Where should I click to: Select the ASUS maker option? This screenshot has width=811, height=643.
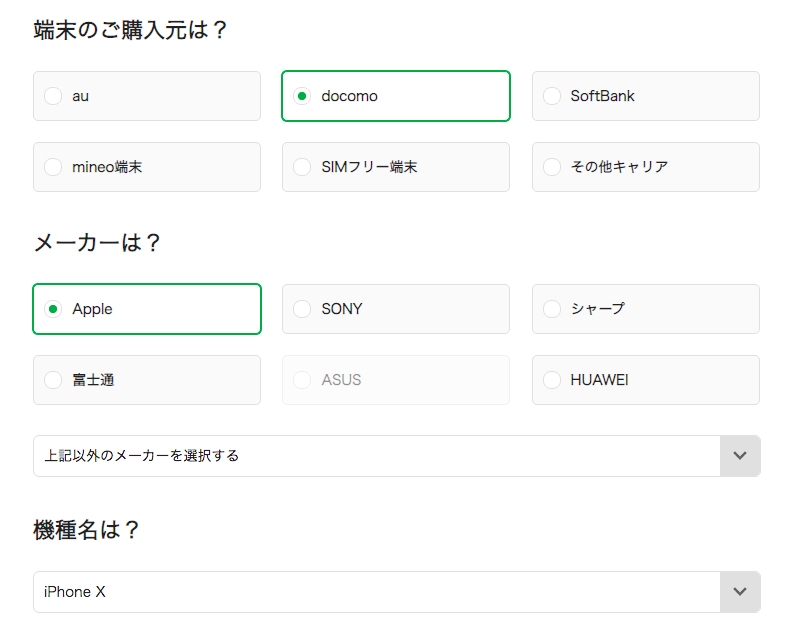[396, 380]
